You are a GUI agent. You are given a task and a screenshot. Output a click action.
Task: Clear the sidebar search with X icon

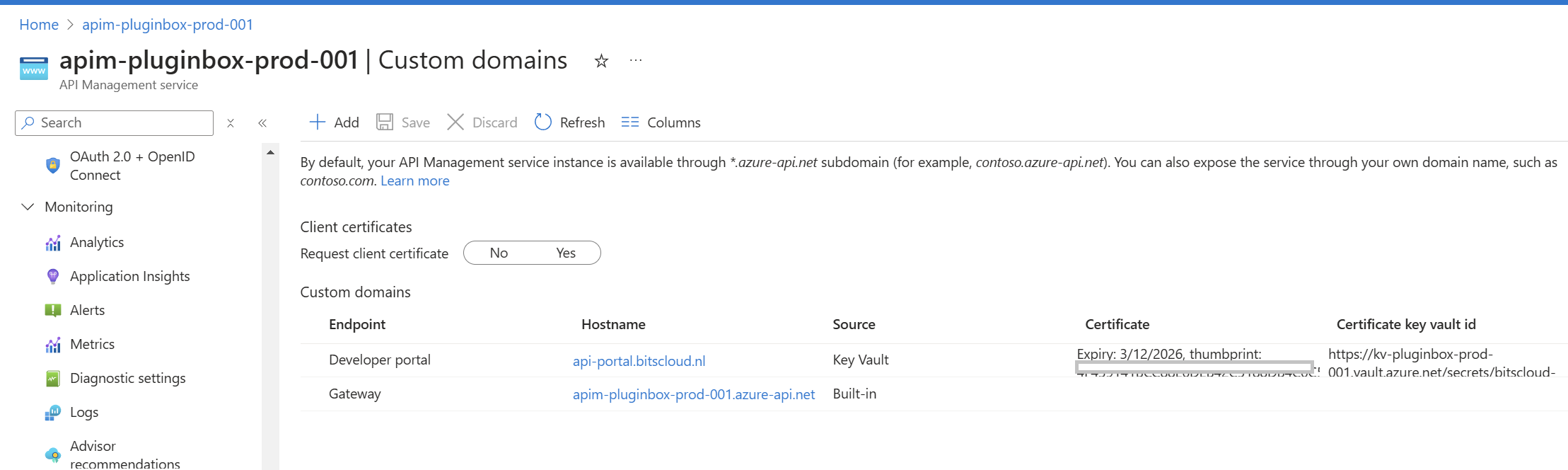[x=231, y=123]
